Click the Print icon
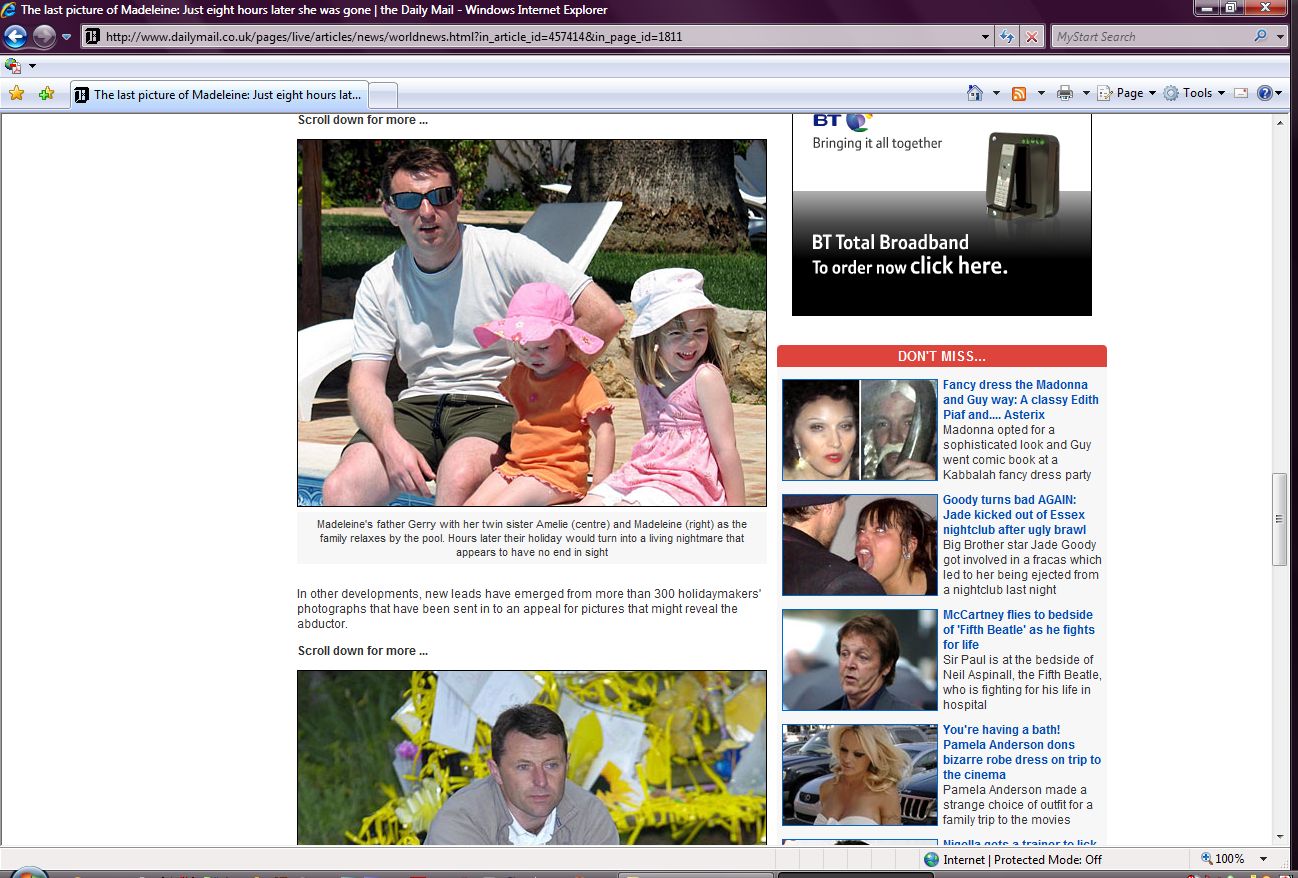This screenshot has width=1298, height=878. point(1064,93)
